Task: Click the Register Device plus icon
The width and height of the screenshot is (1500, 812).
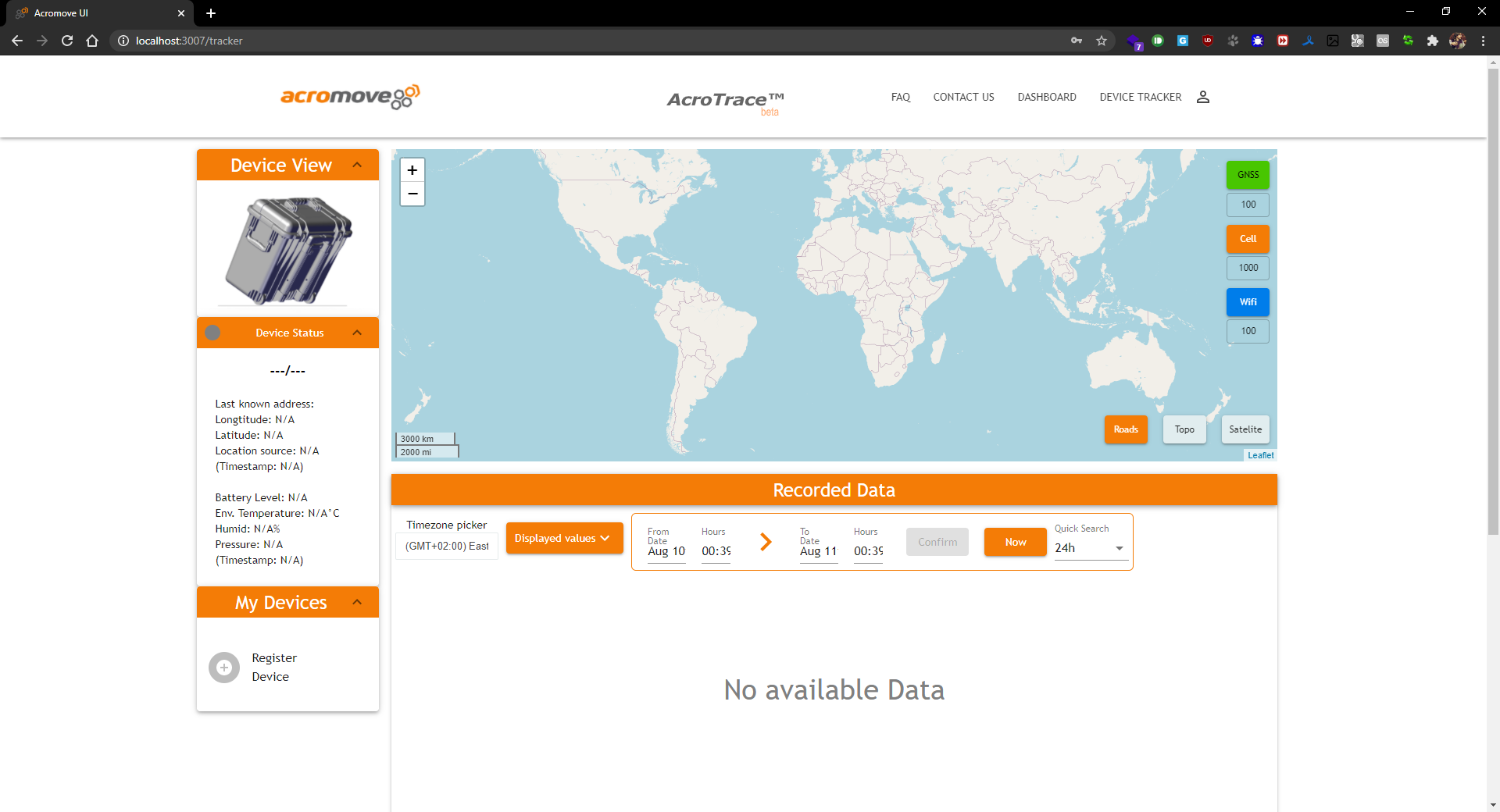Action: click(x=224, y=668)
